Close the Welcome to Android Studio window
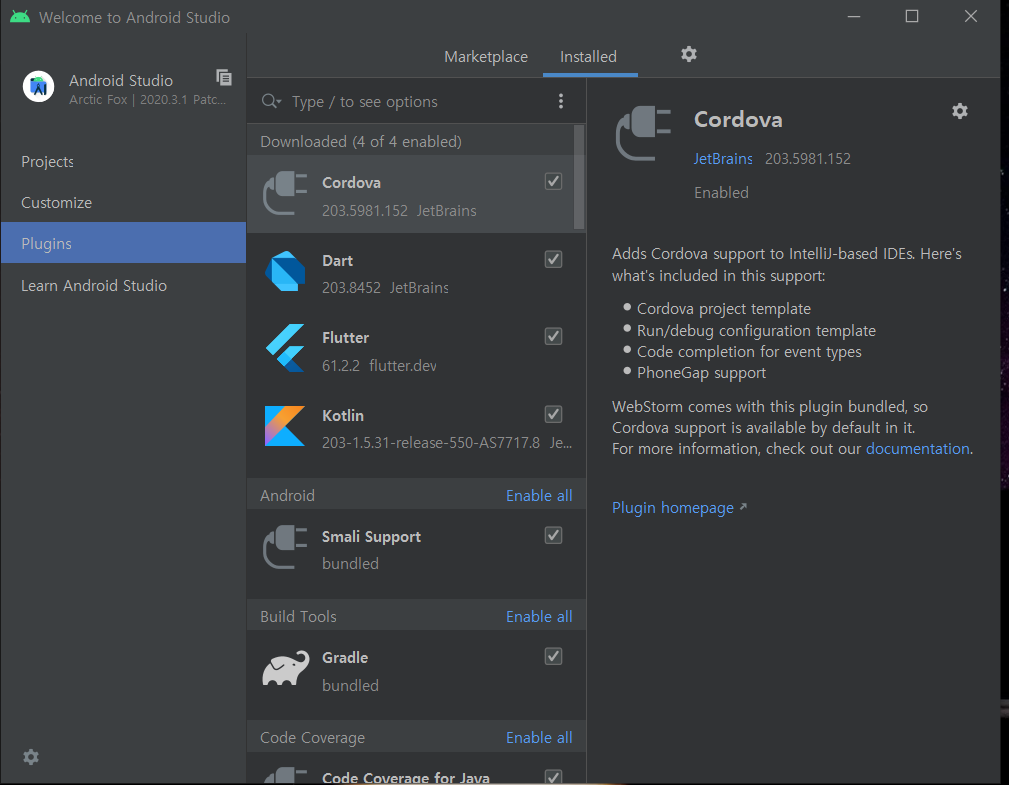 (970, 16)
